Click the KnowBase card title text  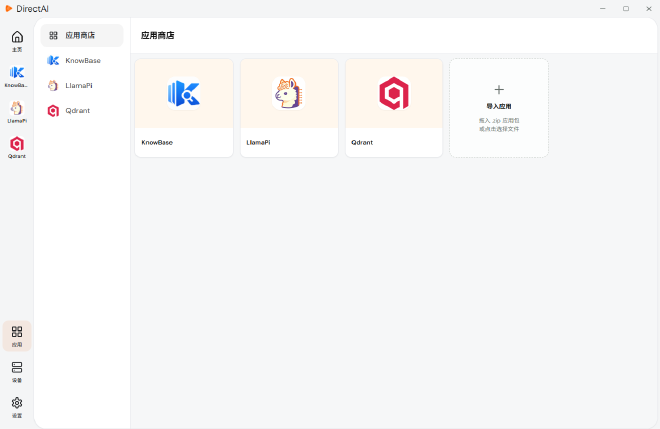(x=157, y=143)
